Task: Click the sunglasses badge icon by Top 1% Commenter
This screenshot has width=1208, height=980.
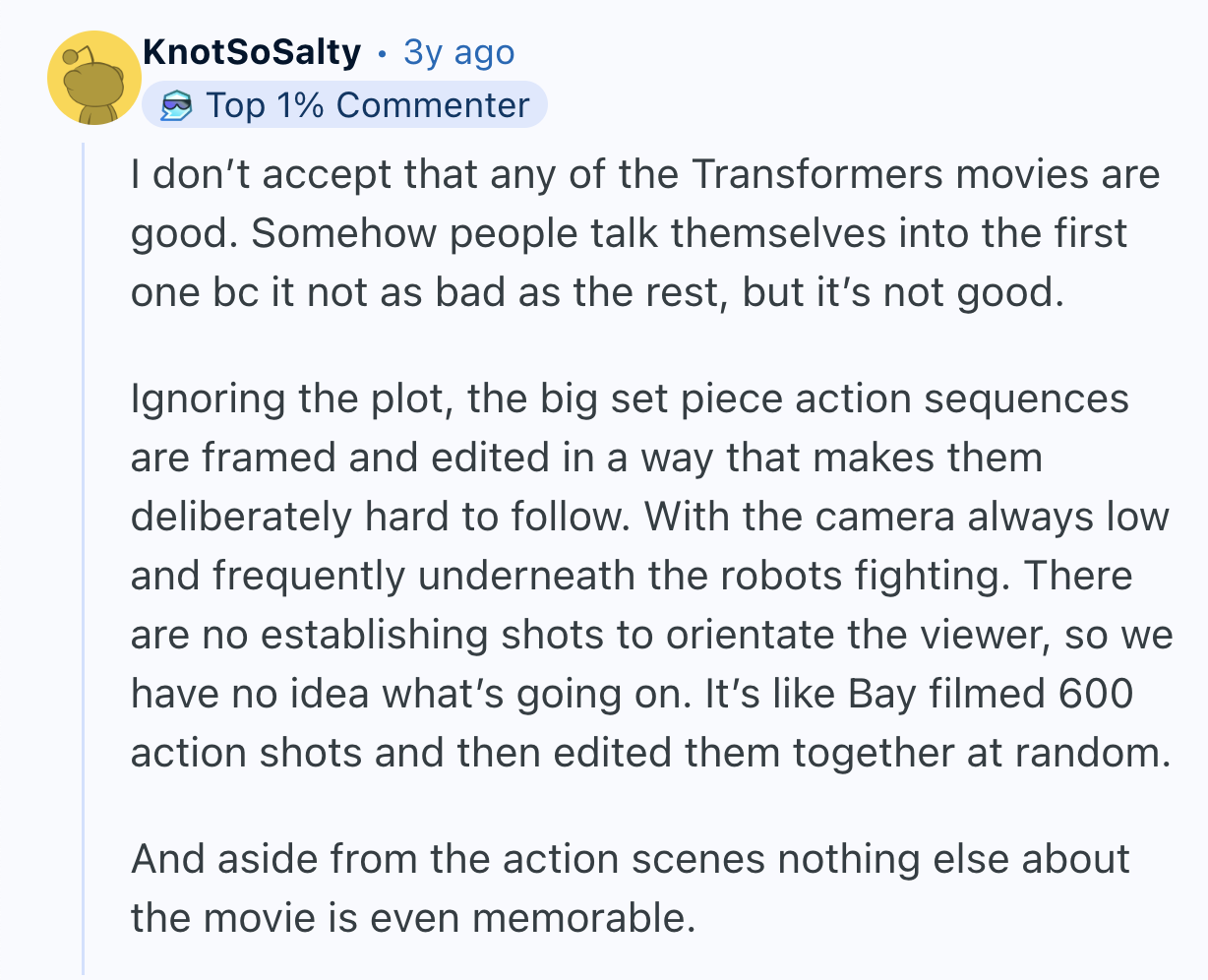Action: point(178,105)
